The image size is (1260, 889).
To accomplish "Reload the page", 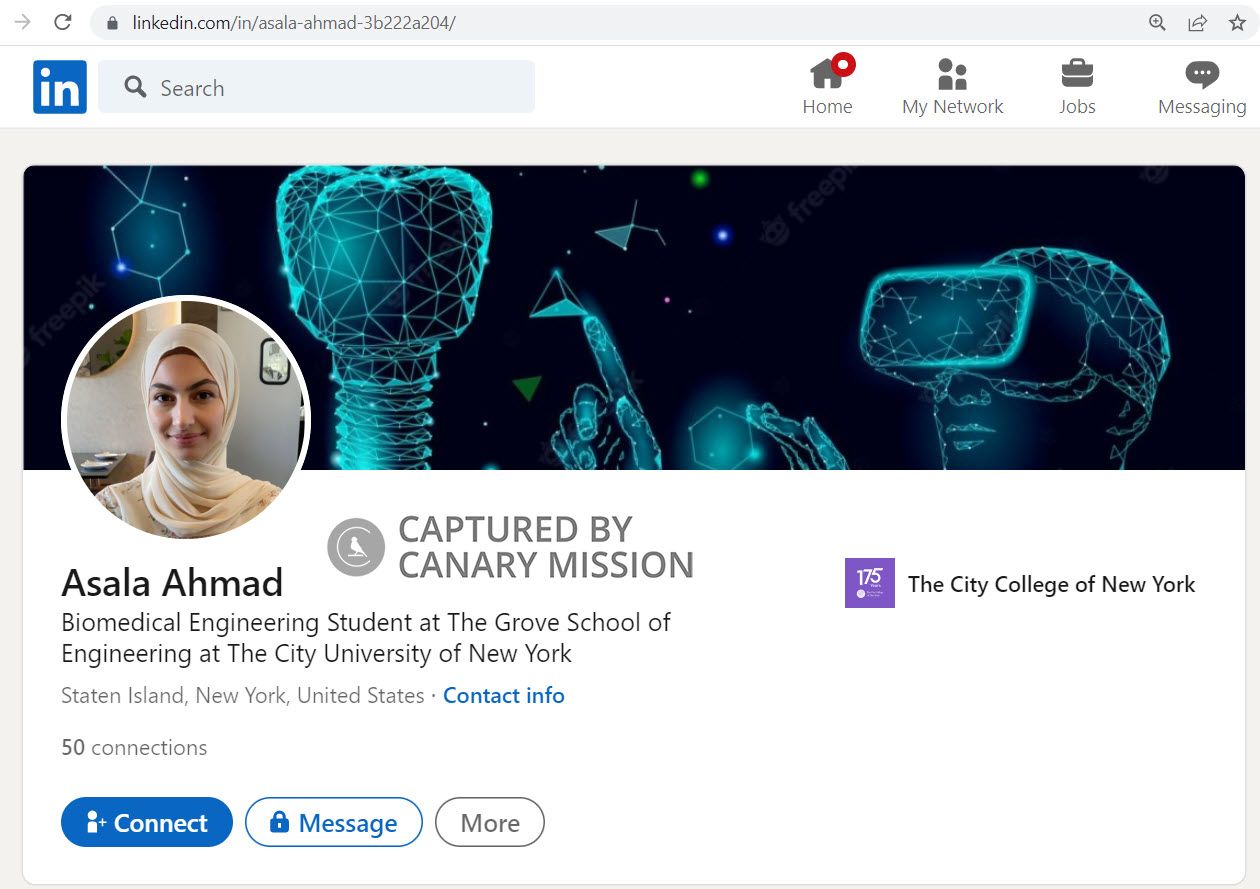I will (x=62, y=21).
